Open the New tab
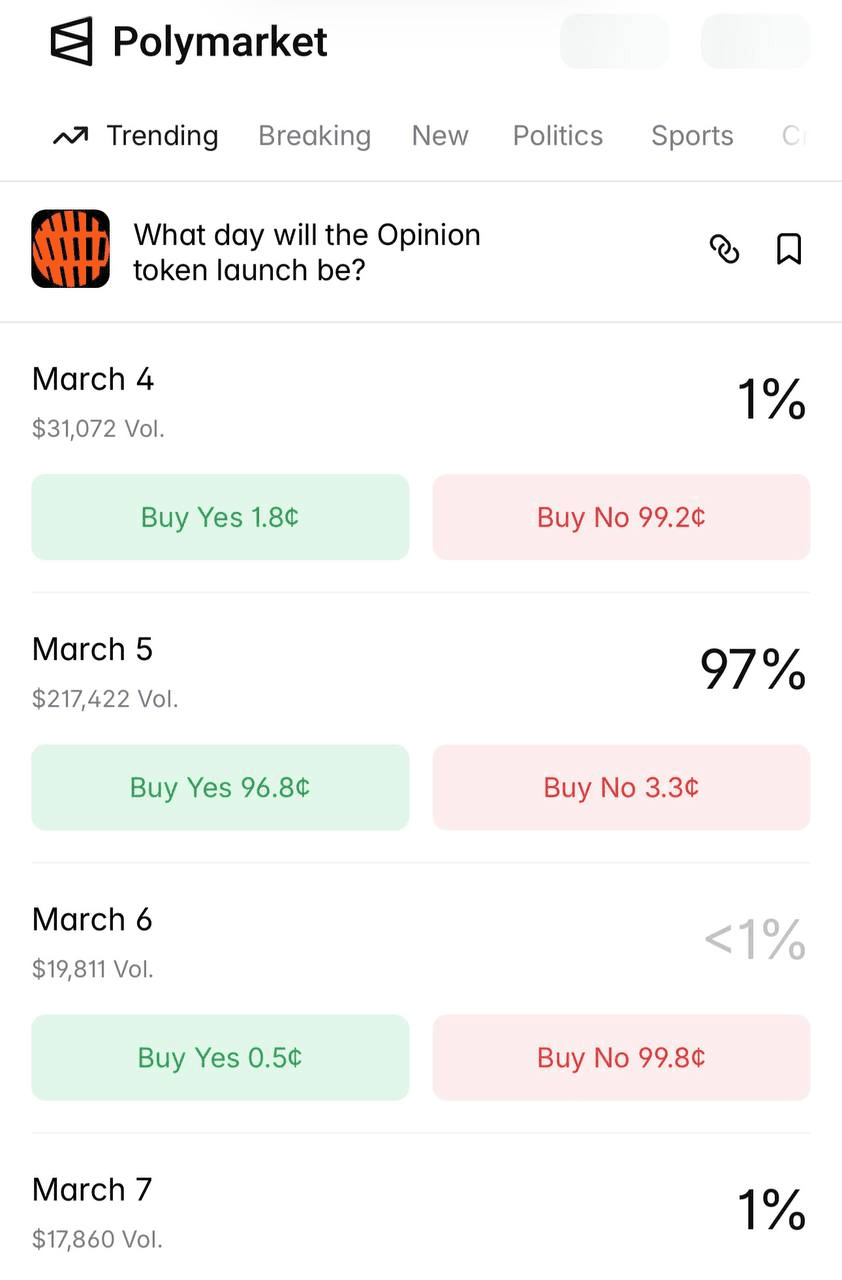The width and height of the screenshot is (842, 1280). coord(440,136)
